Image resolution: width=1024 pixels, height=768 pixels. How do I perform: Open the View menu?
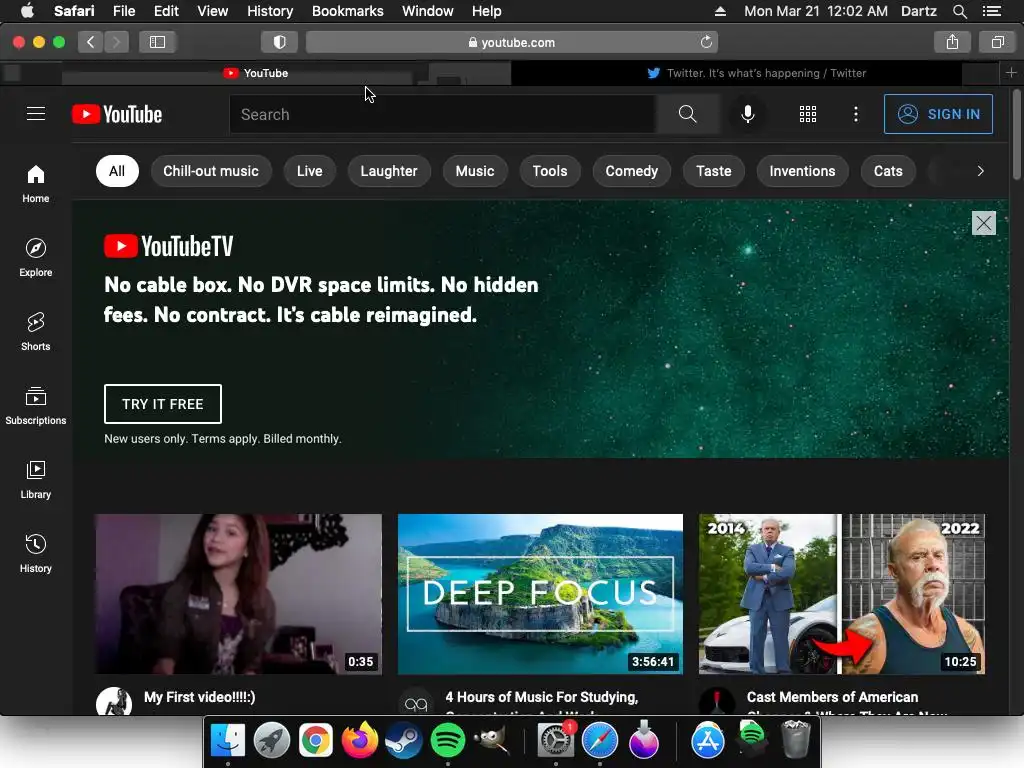pos(212,11)
